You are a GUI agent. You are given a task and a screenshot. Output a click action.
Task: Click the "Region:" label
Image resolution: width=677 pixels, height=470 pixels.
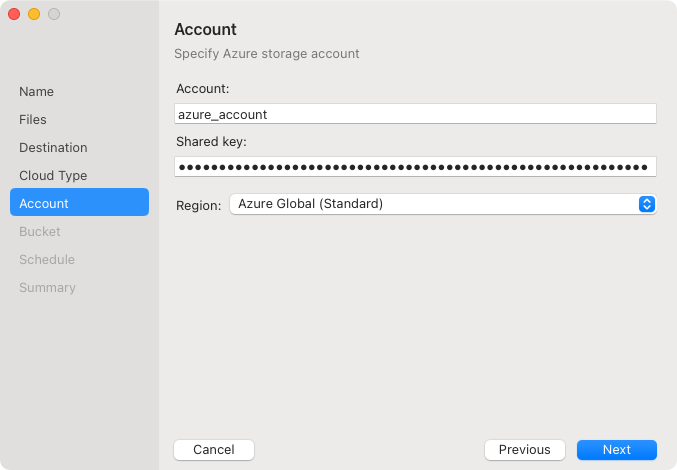click(198, 205)
